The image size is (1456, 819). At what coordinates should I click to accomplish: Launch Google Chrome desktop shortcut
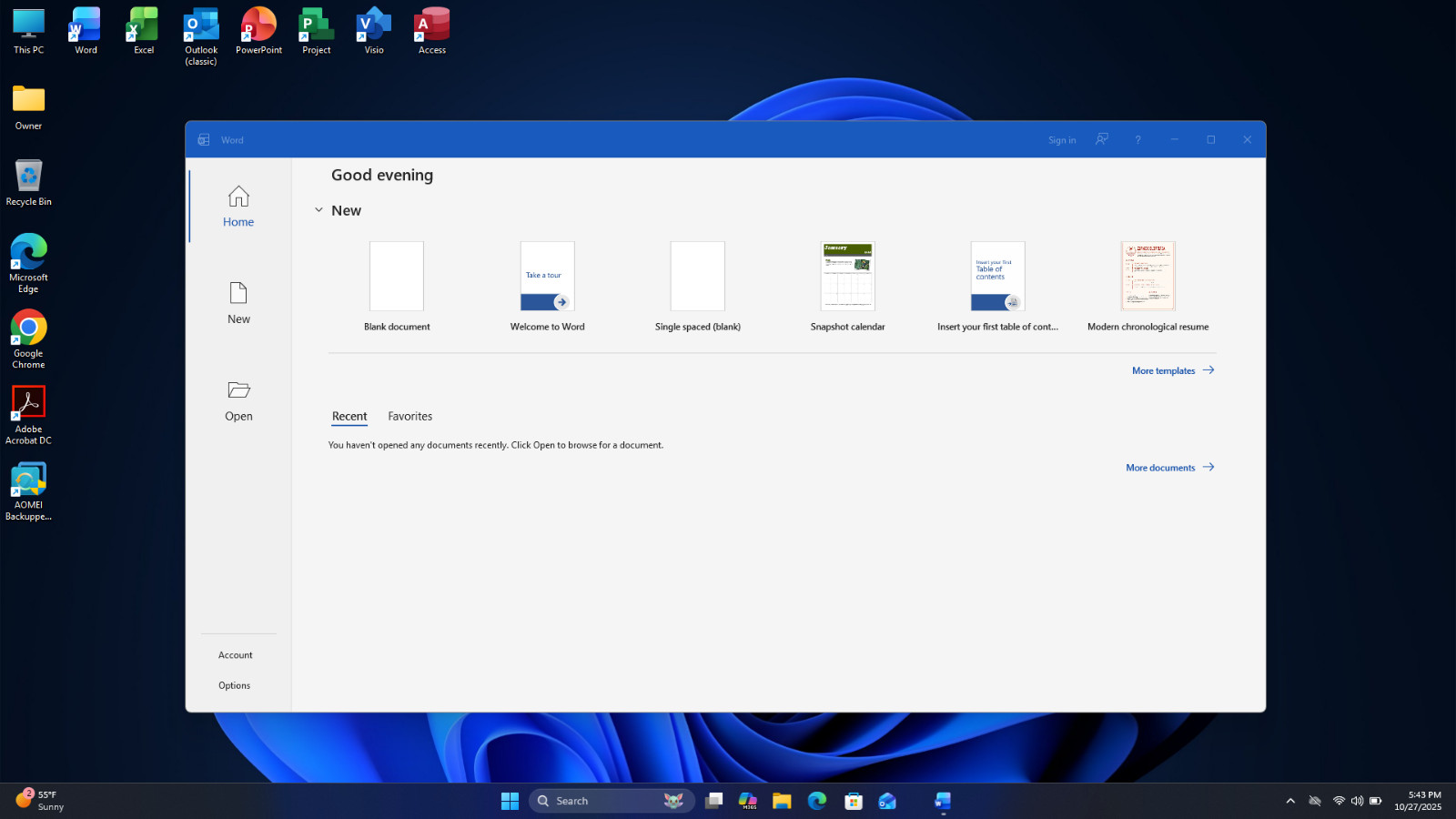(x=28, y=339)
